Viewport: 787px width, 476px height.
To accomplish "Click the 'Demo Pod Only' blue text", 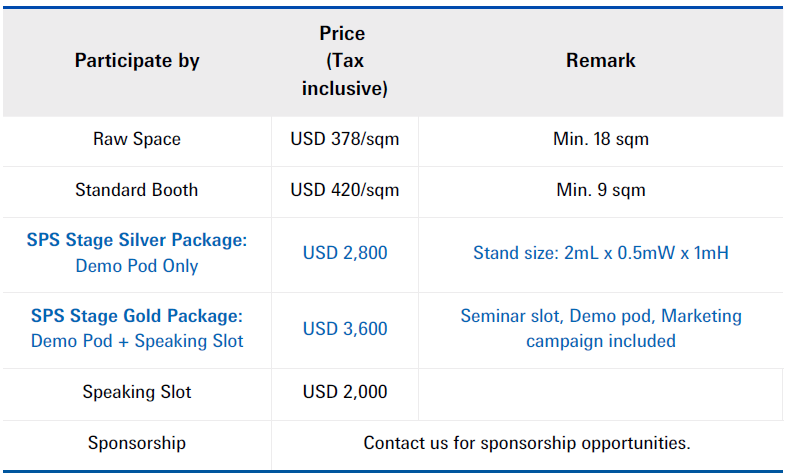I will click(137, 266).
